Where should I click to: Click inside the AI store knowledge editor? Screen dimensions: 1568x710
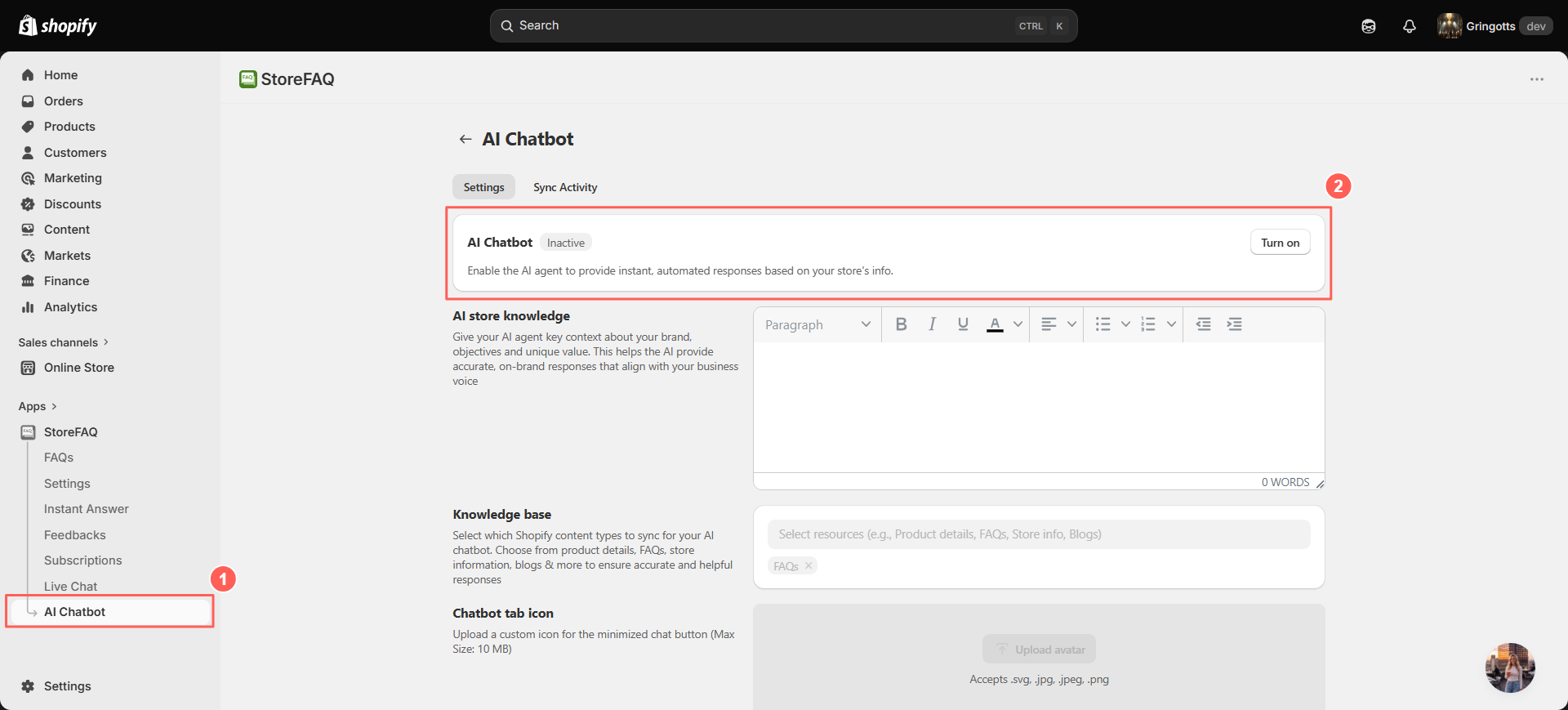pos(1039,407)
